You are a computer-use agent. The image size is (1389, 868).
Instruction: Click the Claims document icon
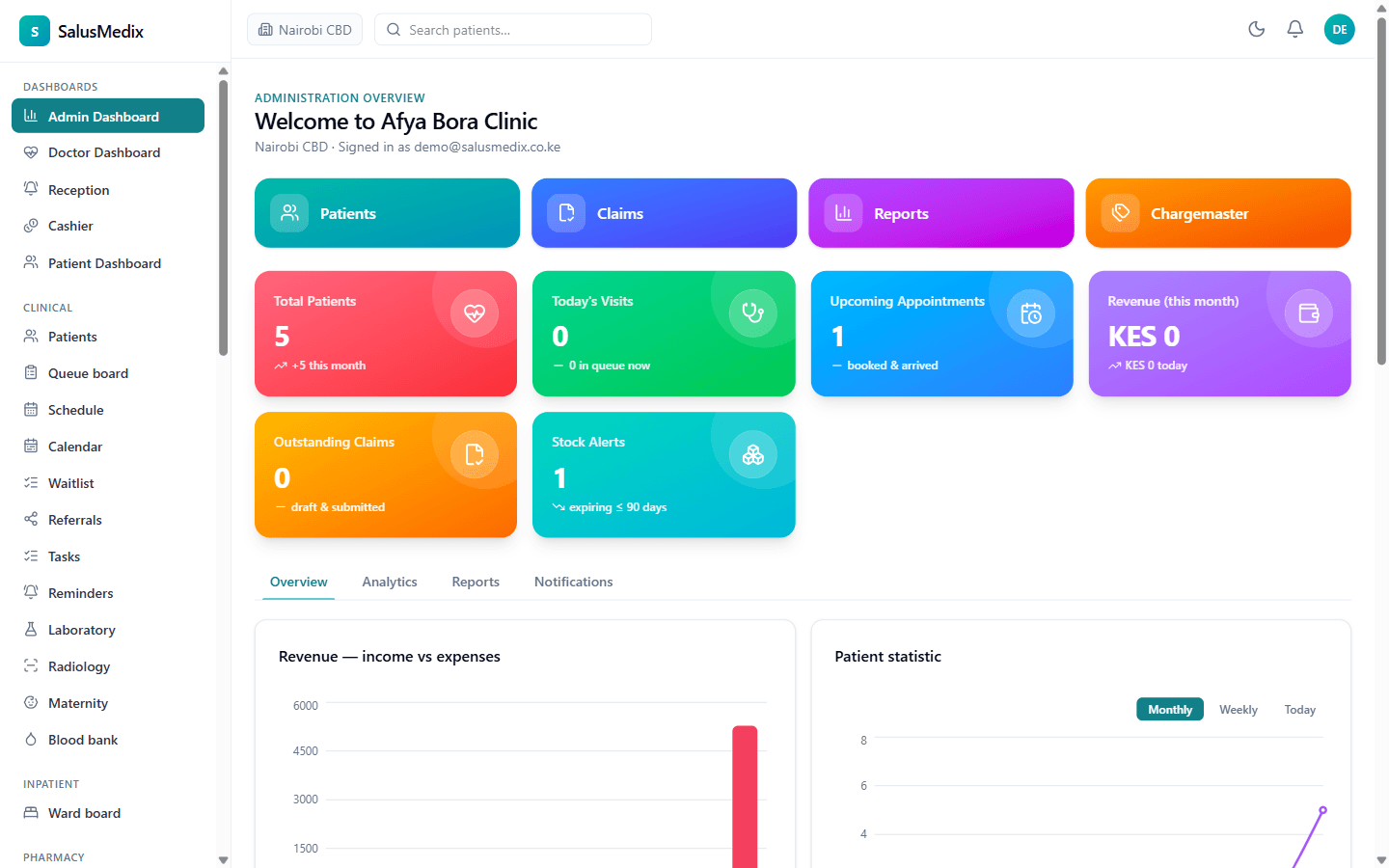566,213
